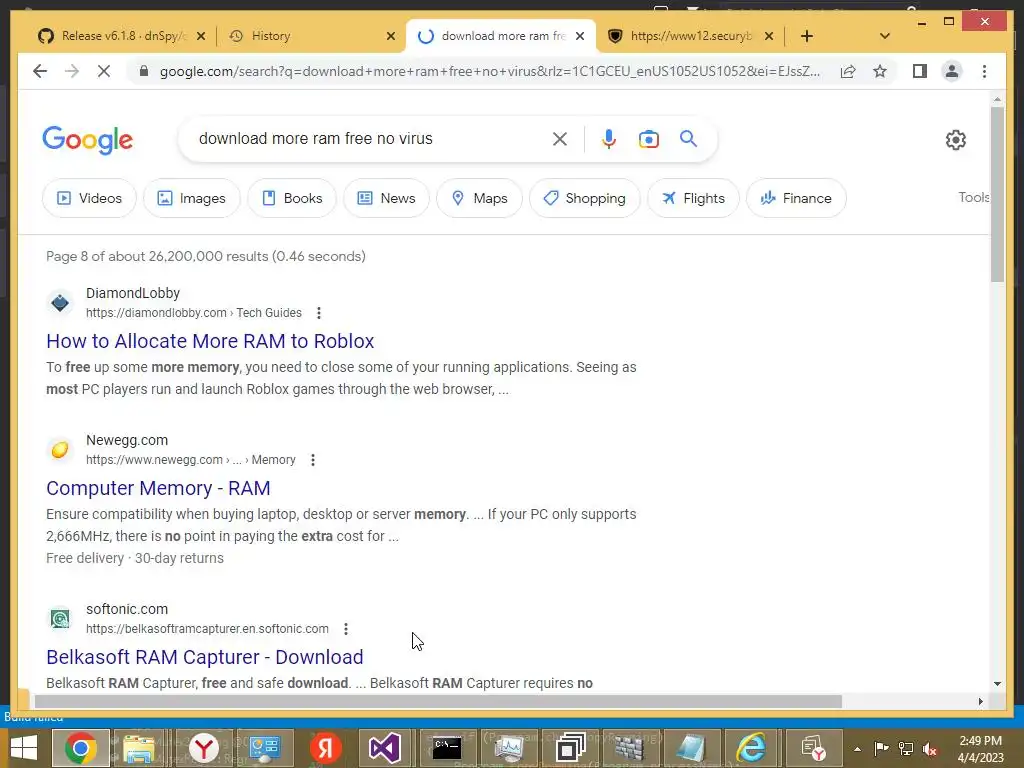1024x768 pixels.
Task: Open File Explorer from taskbar
Action: pos(138,748)
